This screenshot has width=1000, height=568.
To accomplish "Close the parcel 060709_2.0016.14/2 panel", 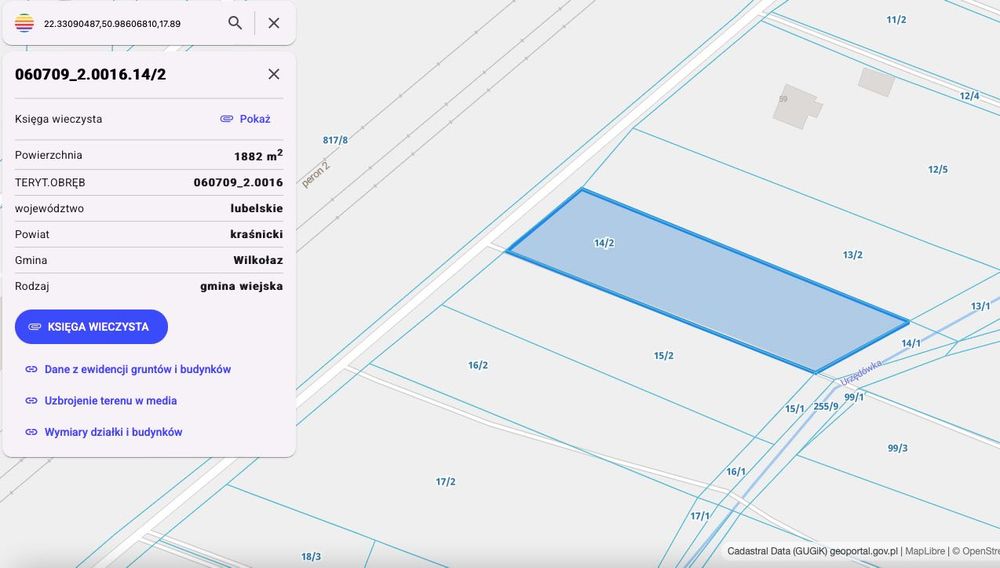I will pyautogui.click(x=274, y=74).
